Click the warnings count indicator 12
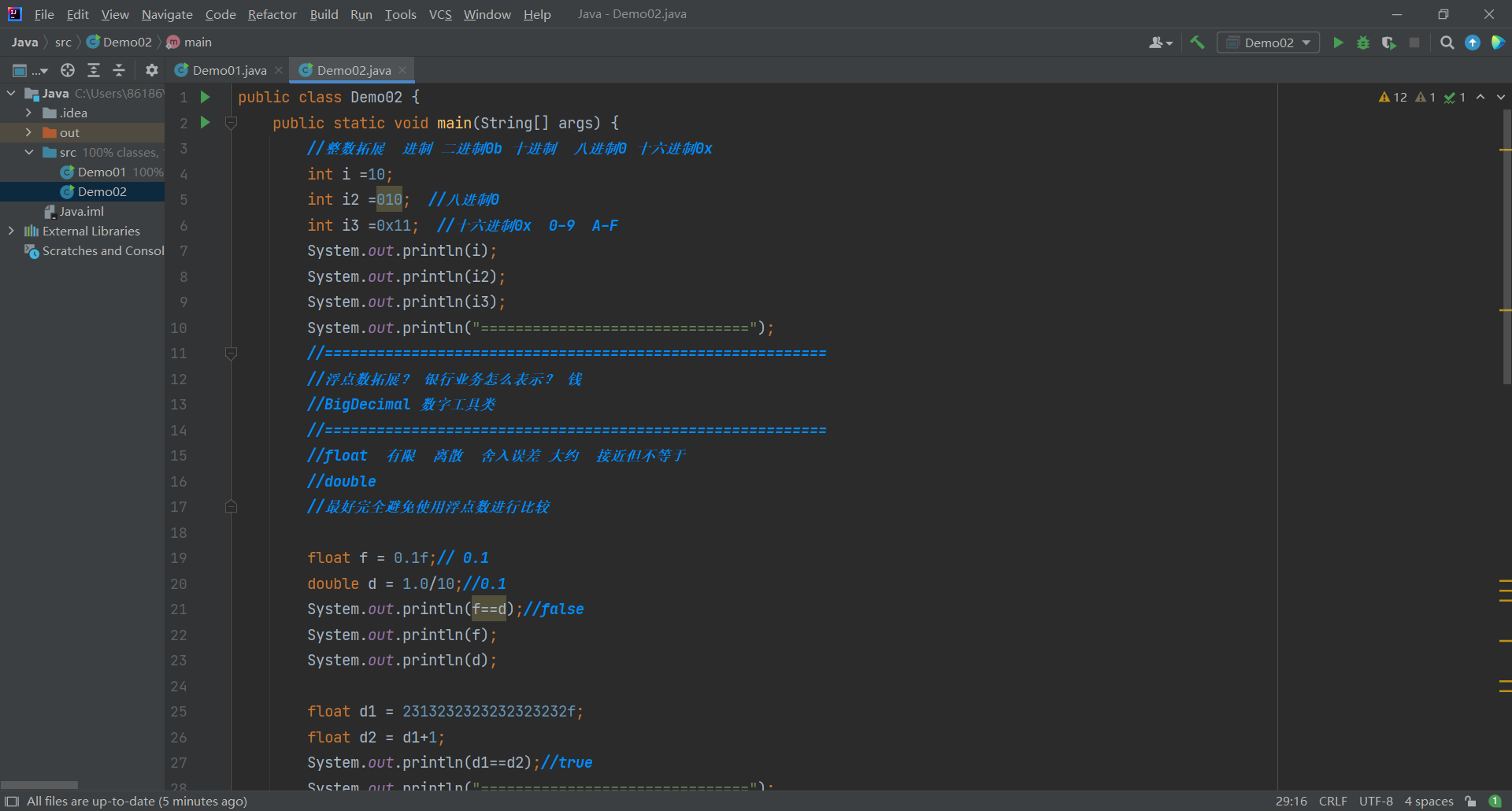The image size is (1512, 811). click(1392, 97)
